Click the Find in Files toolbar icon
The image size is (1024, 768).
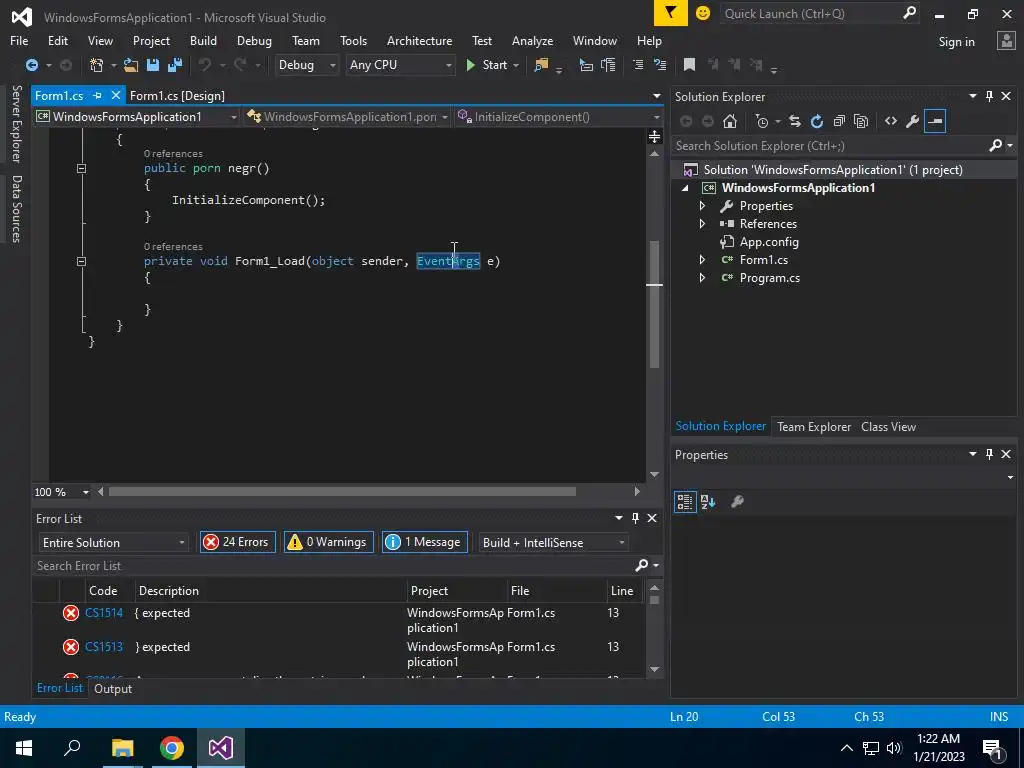coord(541,65)
